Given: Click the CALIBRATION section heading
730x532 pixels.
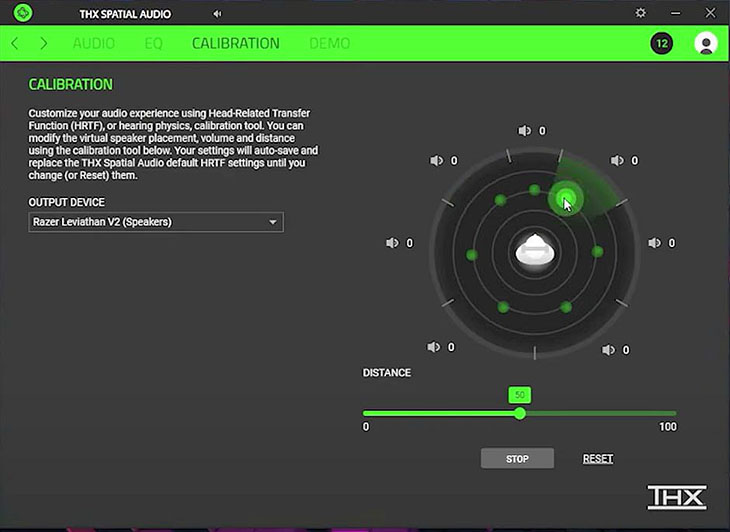Looking at the screenshot, I should (71, 85).
